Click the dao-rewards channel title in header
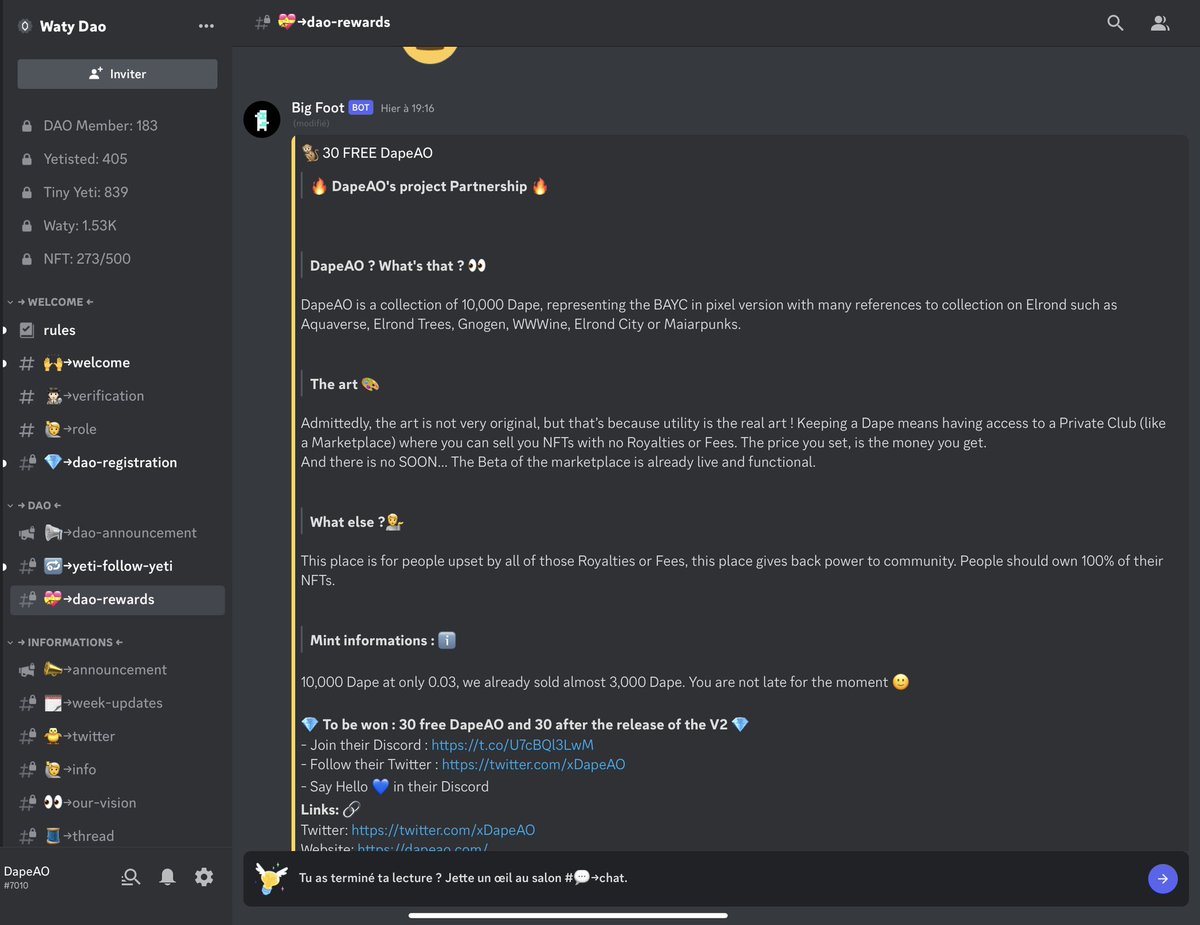The height and width of the screenshot is (925, 1200). click(335, 22)
